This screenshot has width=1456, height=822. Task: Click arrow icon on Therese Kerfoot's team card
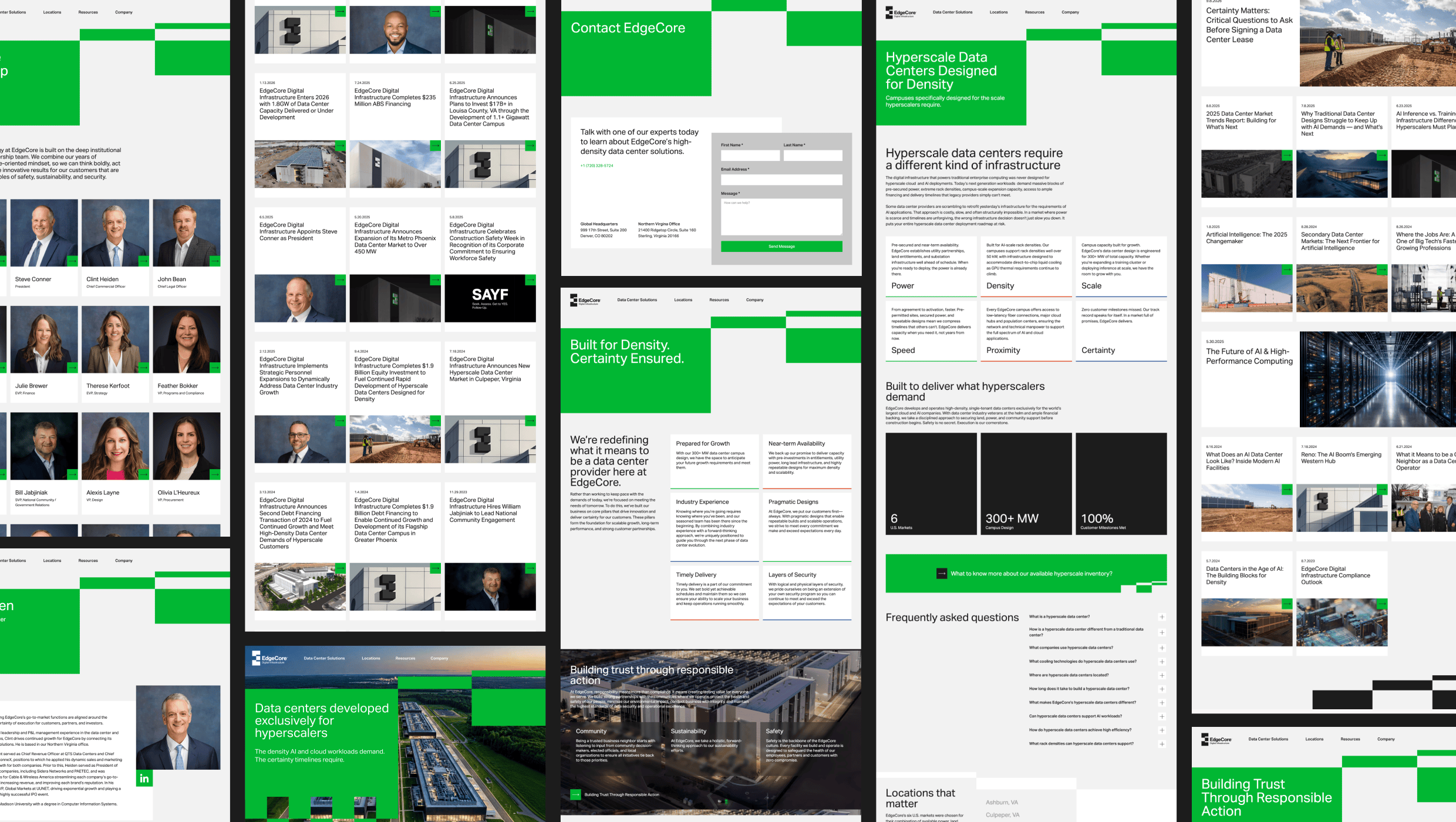[144, 368]
